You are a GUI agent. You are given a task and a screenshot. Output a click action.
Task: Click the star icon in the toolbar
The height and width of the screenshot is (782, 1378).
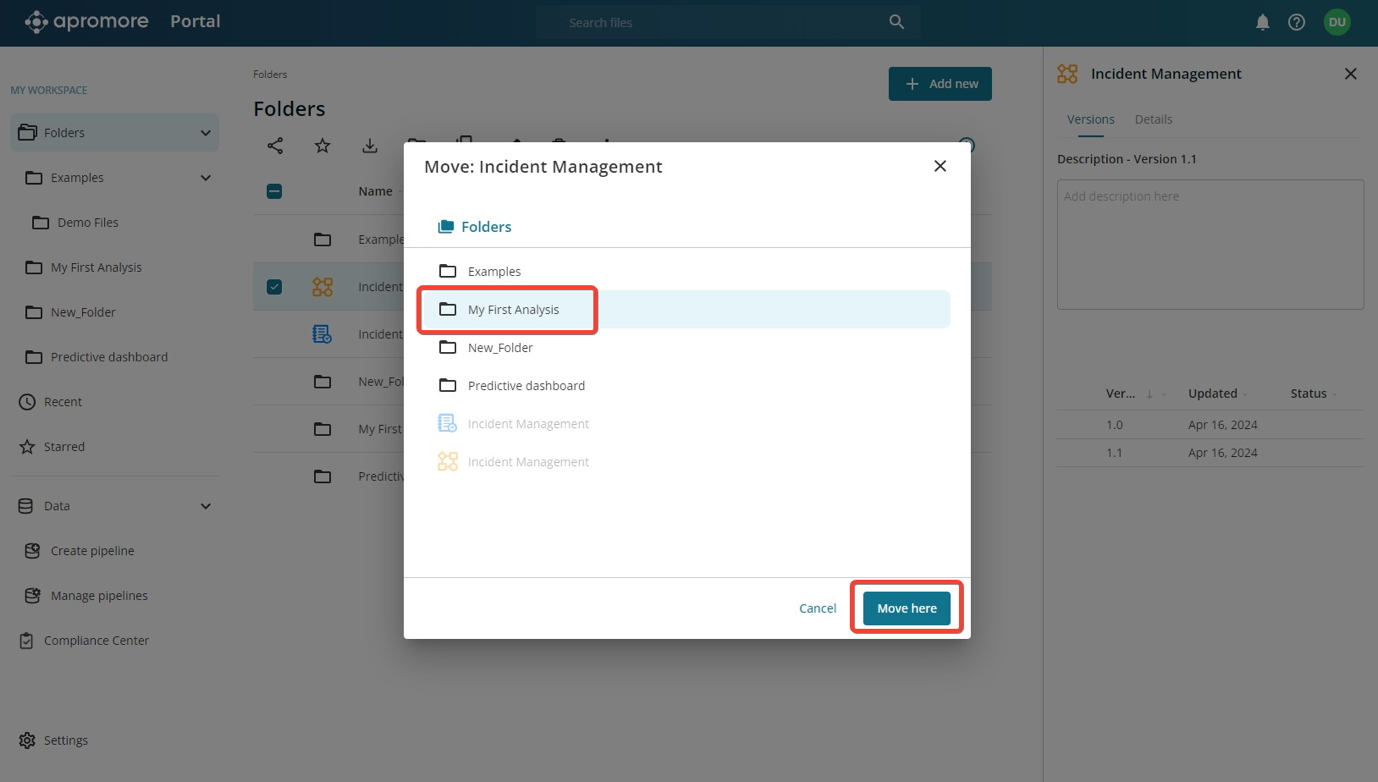322,146
